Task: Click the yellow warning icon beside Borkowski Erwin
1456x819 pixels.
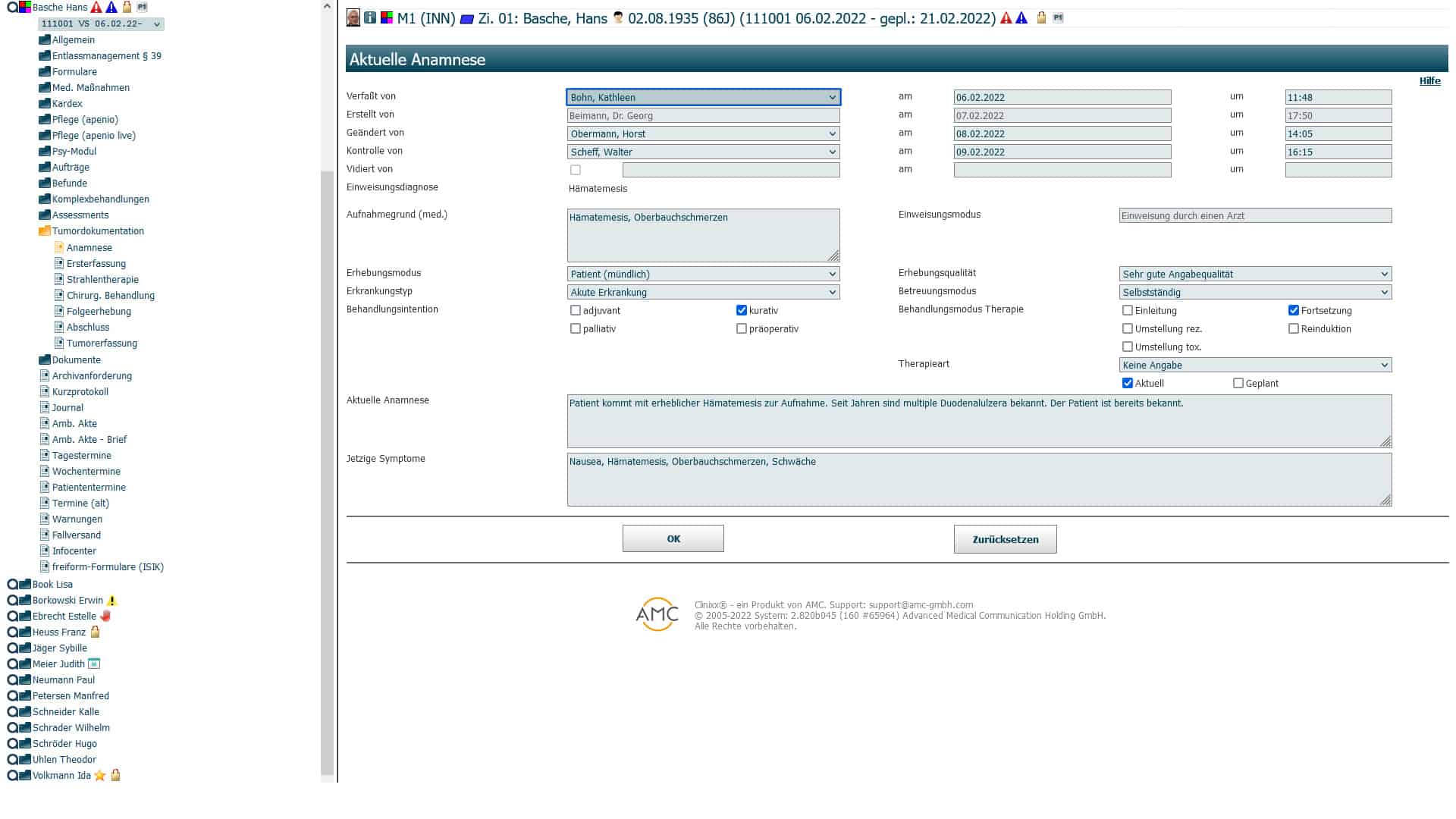Action: point(111,601)
